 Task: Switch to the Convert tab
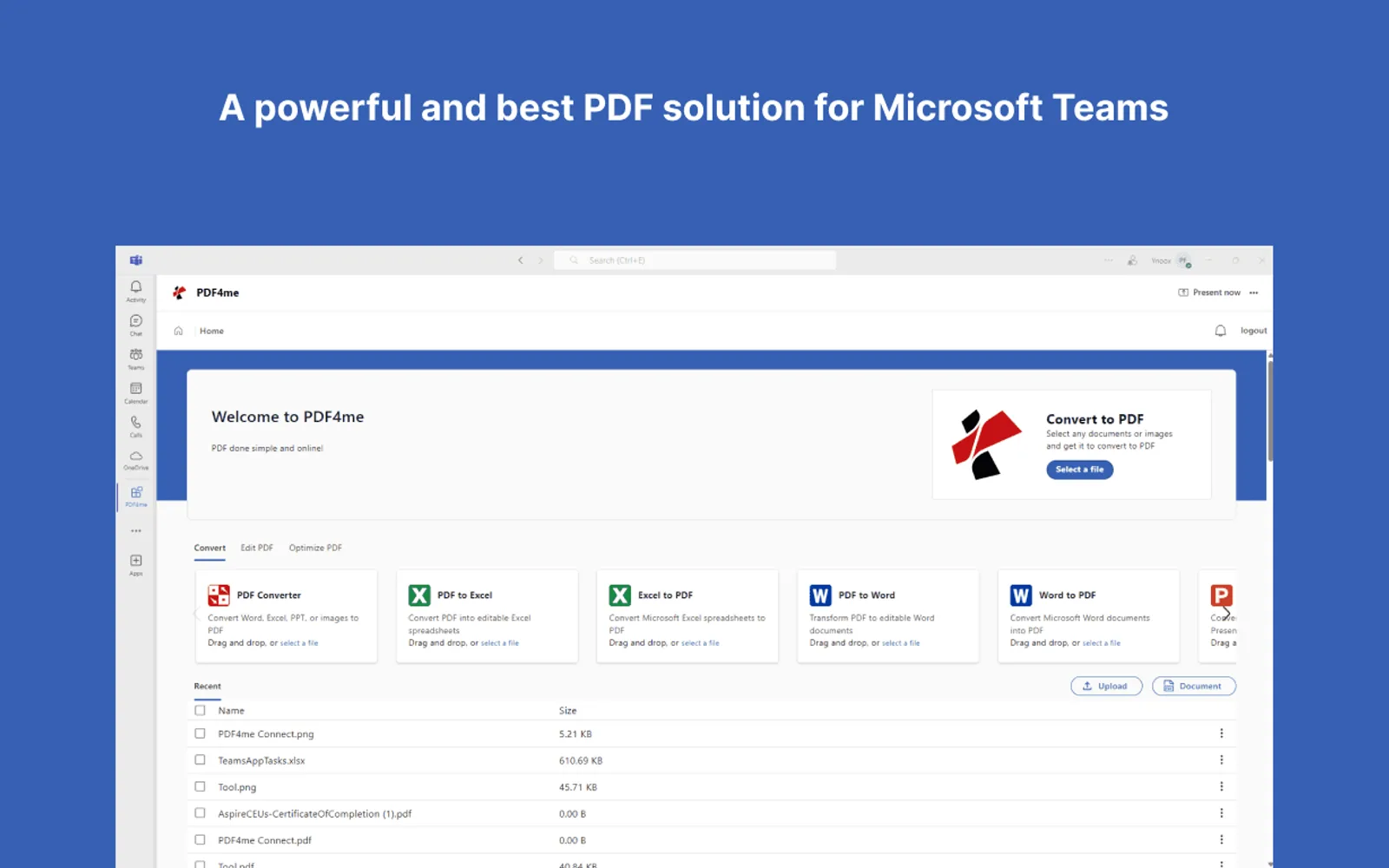(210, 548)
